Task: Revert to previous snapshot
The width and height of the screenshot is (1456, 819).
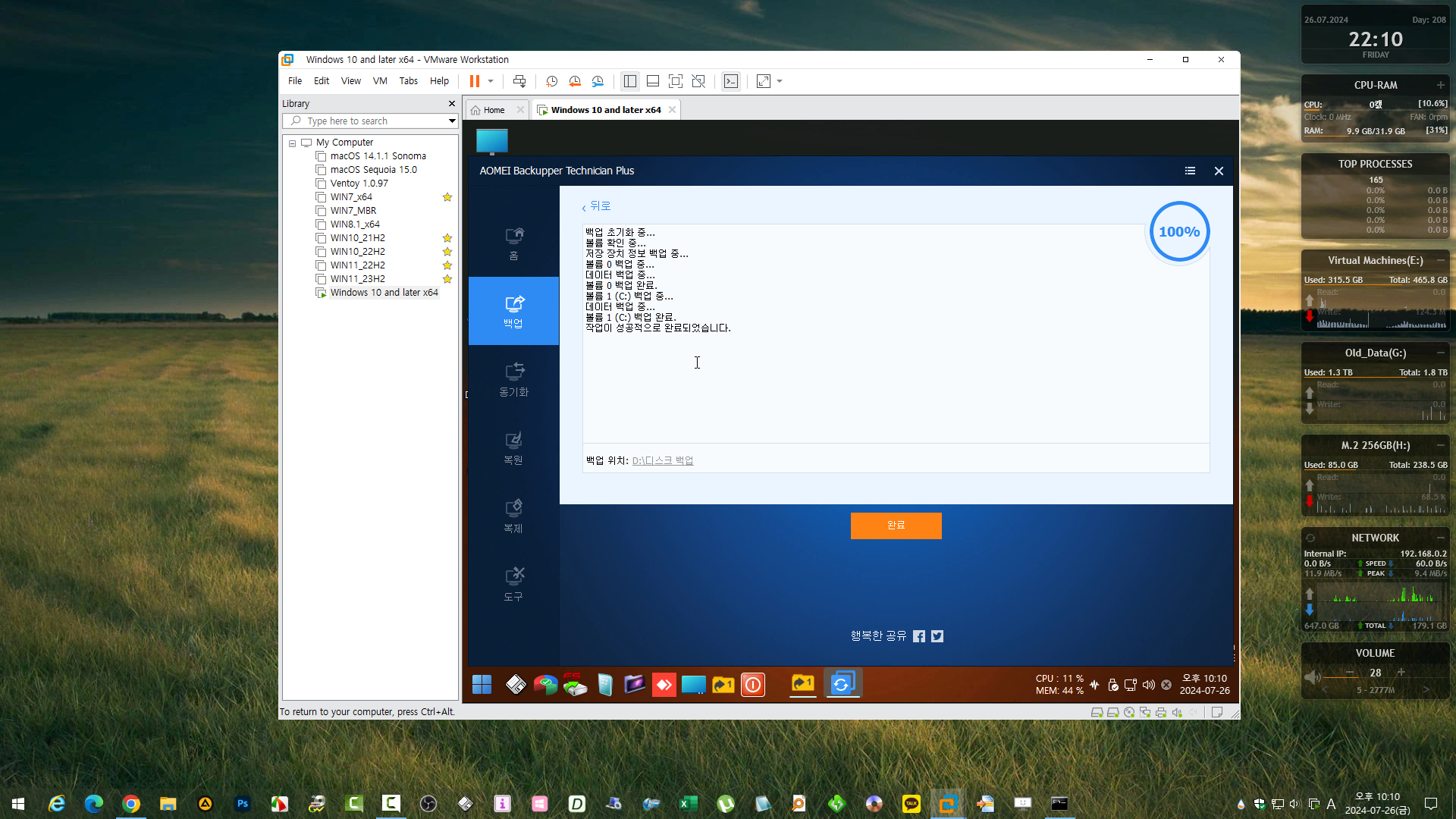Action: pyautogui.click(x=575, y=81)
